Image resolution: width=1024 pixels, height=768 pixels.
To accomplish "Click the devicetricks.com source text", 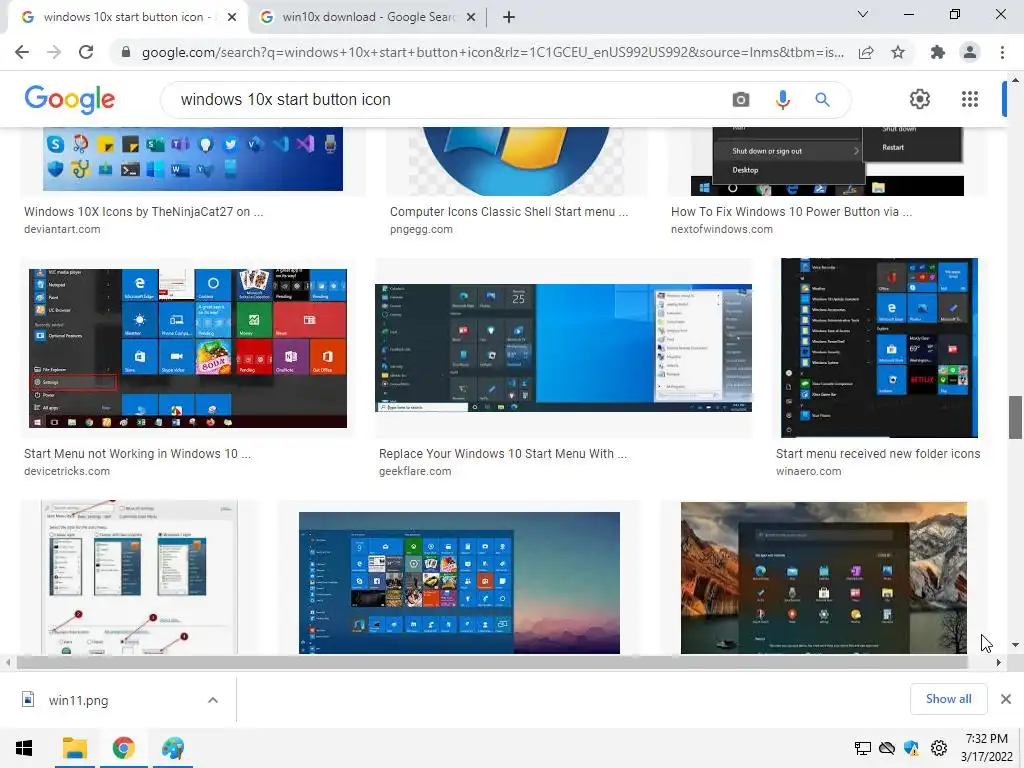I will [67, 471].
